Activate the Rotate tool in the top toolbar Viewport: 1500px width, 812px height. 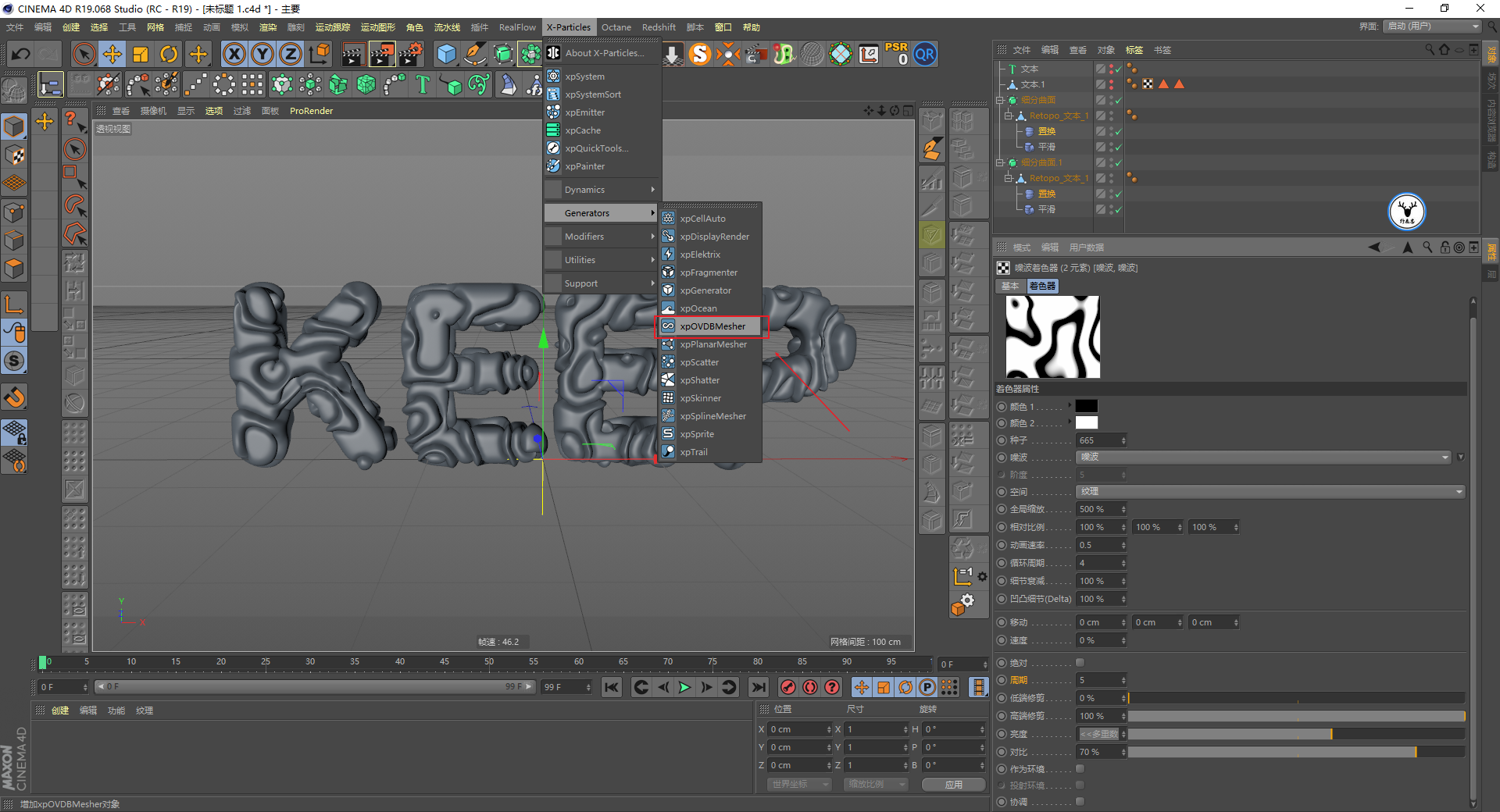(169, 54)
